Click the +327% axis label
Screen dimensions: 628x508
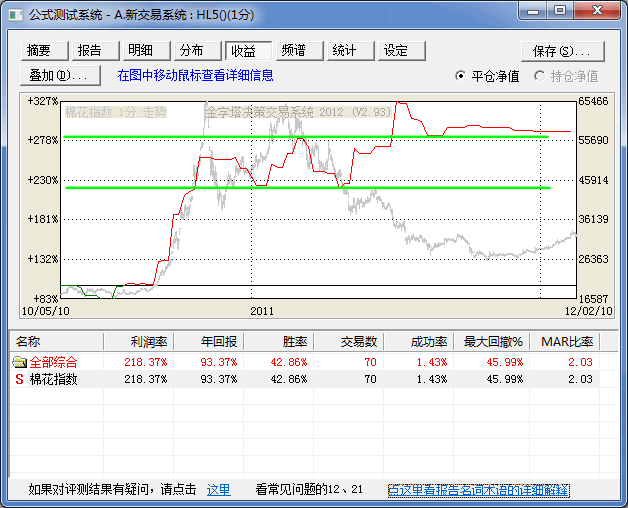click(42, 101)
